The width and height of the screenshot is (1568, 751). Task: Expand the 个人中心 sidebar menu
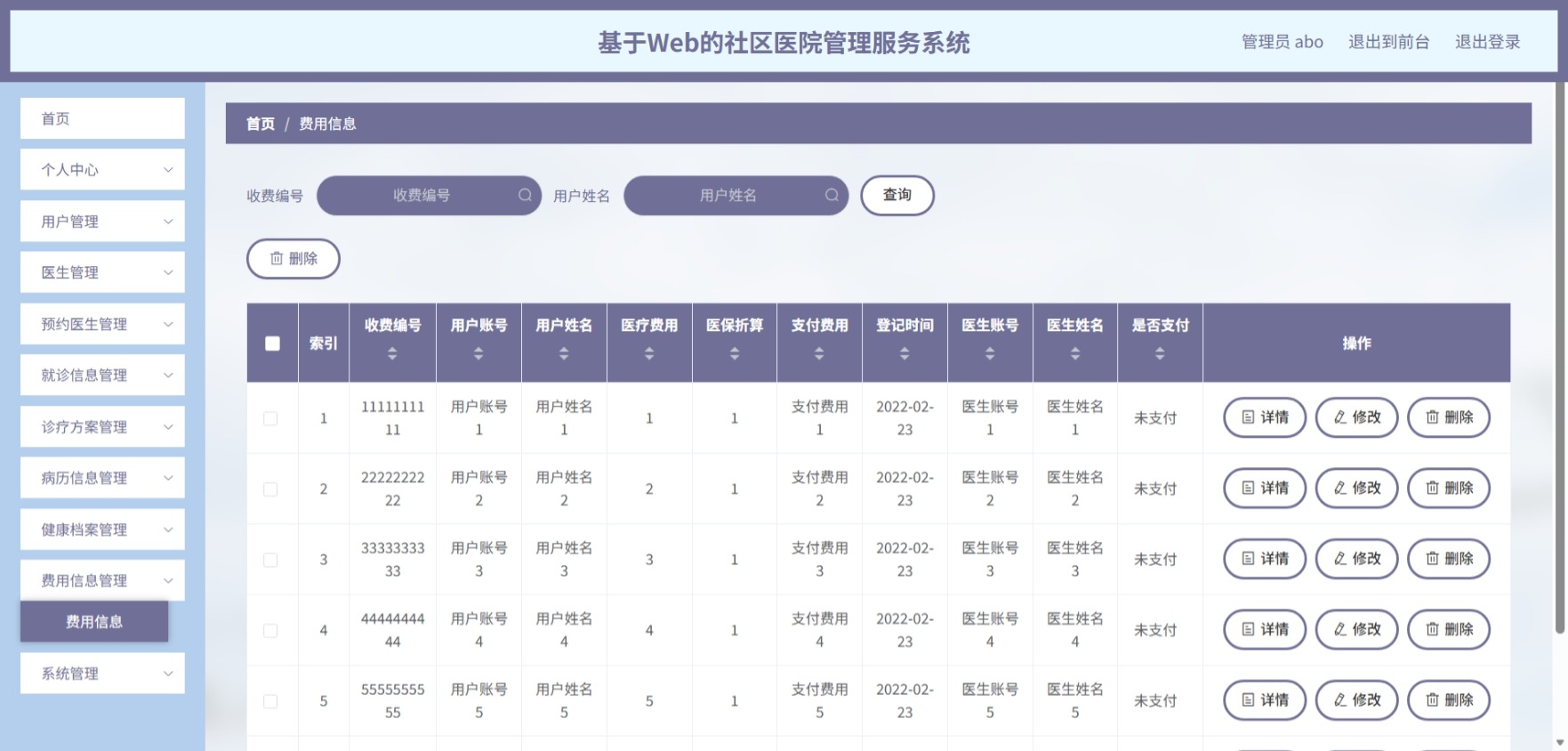102,169
